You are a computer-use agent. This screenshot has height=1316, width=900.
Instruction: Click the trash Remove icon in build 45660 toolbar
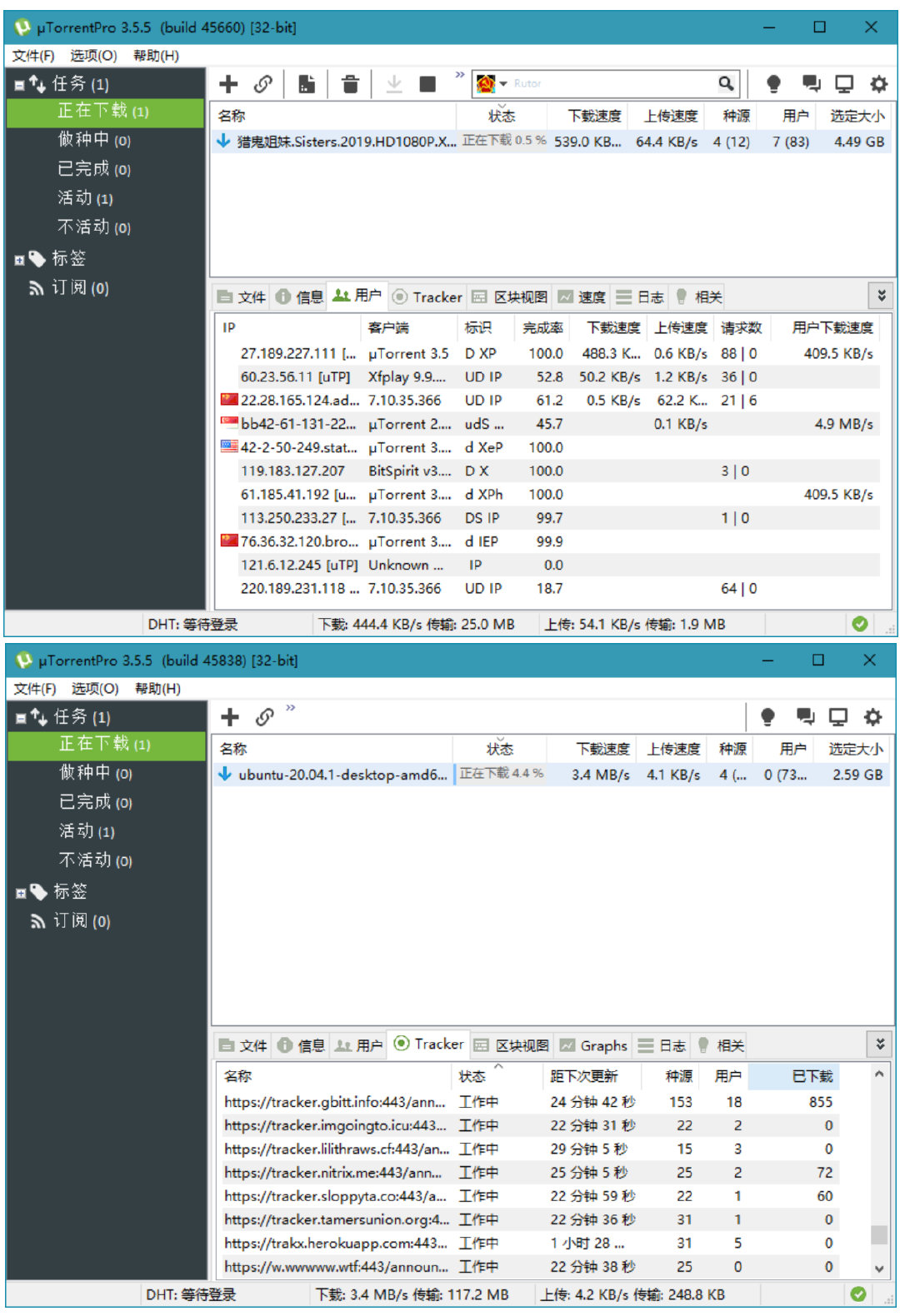pos(350,84)
